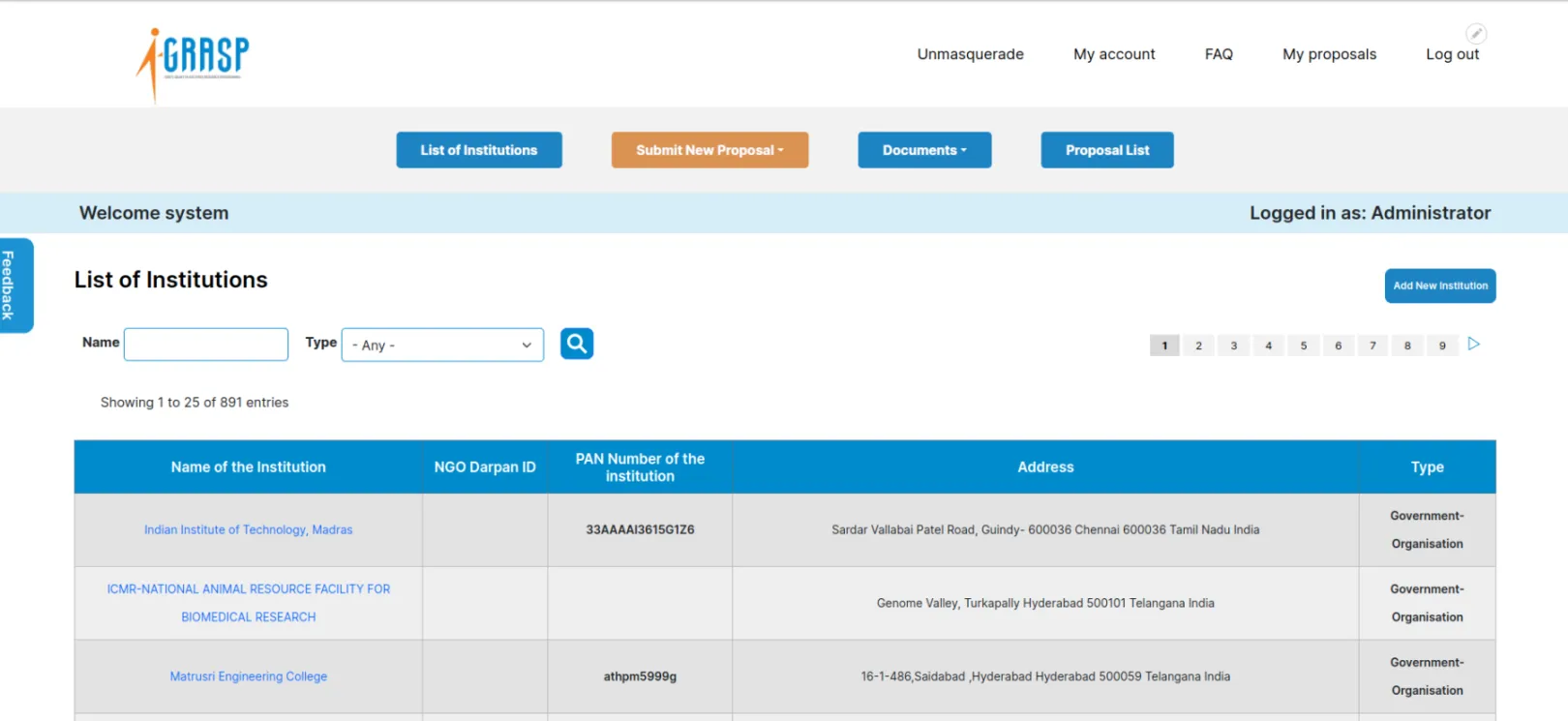Screen dimensions: 1568x721
Task: Click the magnifier search icon button
Action: click(577, 344)
